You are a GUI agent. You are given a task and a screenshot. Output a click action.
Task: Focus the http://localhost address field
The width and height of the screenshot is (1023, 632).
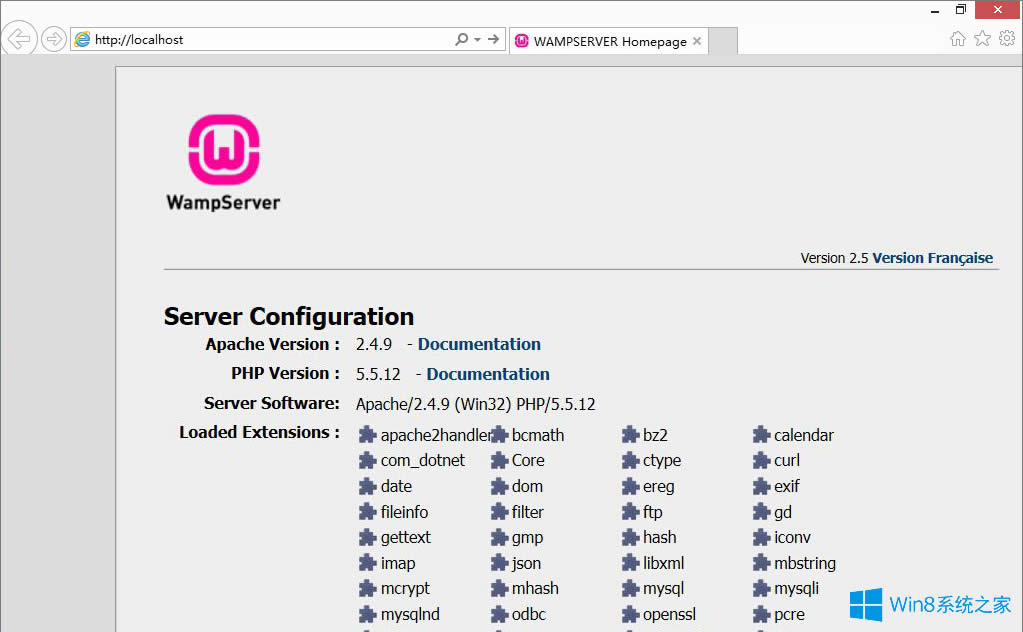click(270, 40)
